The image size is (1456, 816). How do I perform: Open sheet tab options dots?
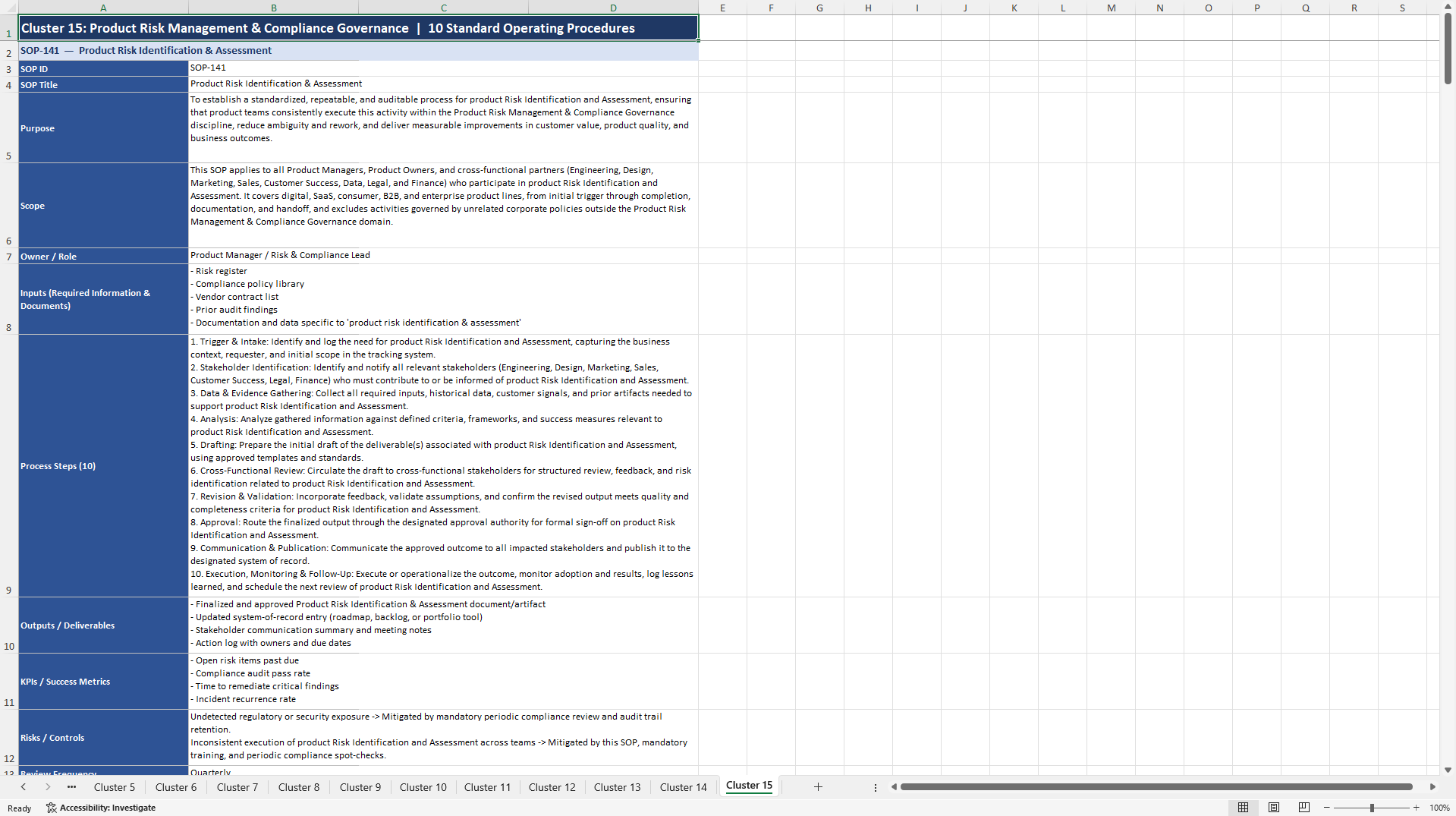pos(875,787)
